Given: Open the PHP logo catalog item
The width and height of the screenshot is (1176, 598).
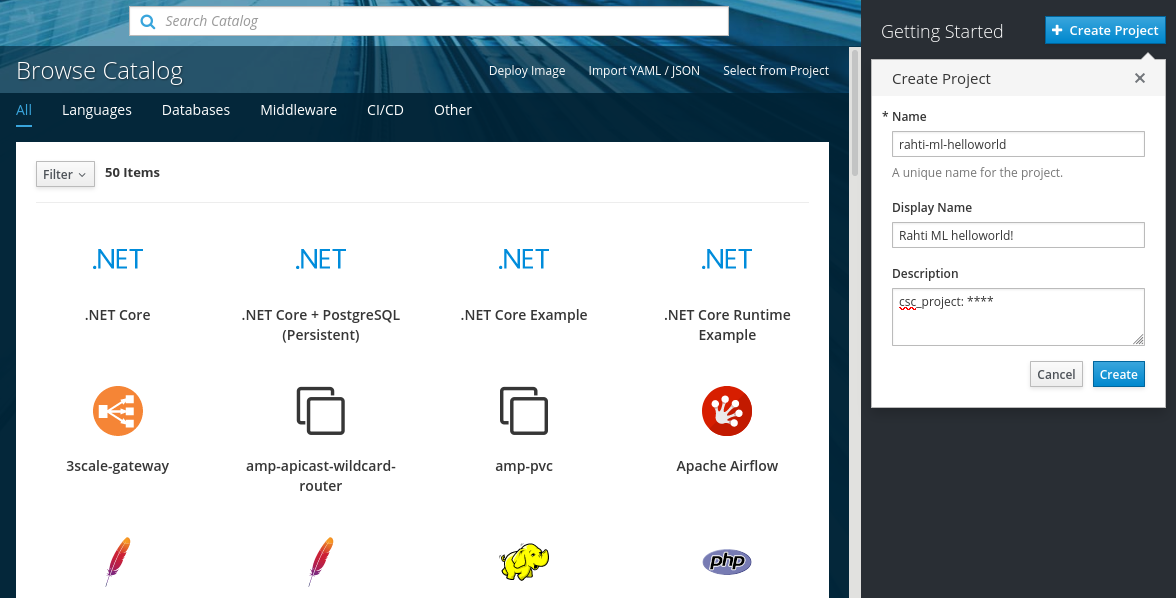Looking at the screenshot, I should coord(727,561).
